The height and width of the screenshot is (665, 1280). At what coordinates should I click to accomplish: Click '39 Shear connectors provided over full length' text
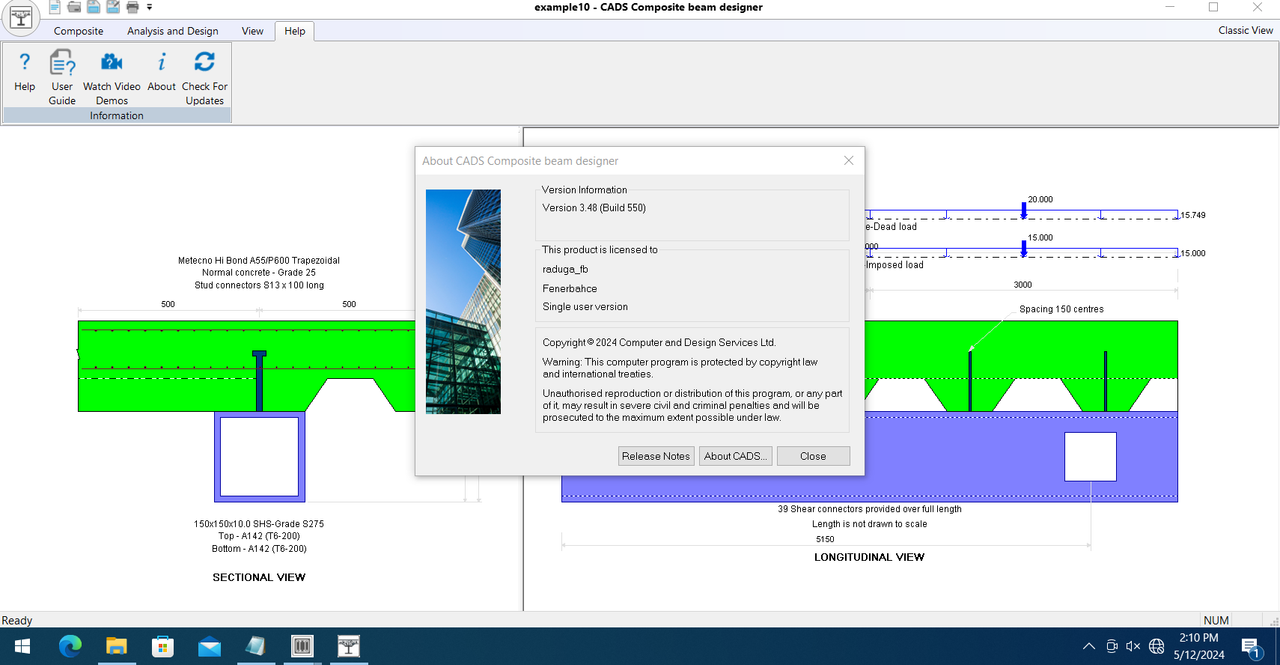point(869,509)
